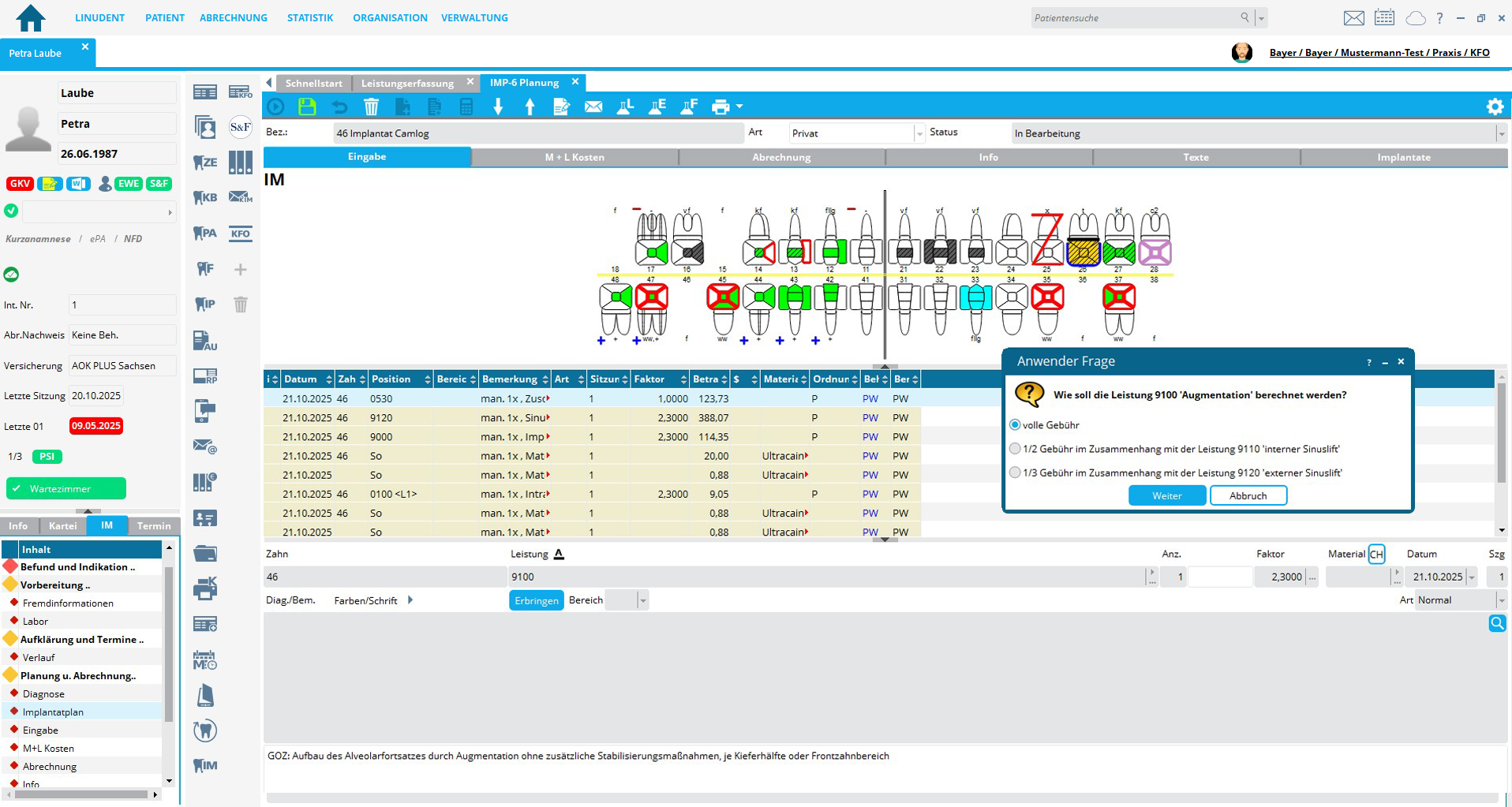This screenshot has height=807, width=1512.
Task: Expand the Art 'Privat' dropdown
Action: coord(919,134)
